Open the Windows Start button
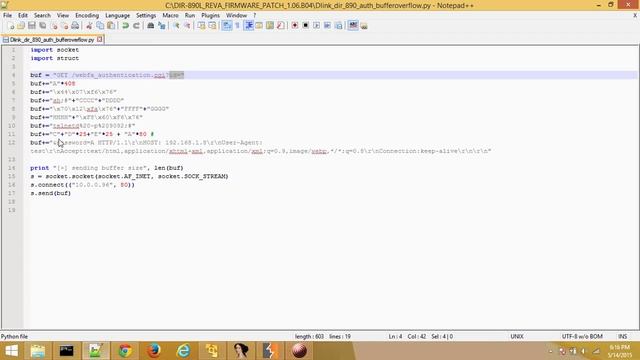The height and width of the screenshot is (360, 640). click(11, 351)
